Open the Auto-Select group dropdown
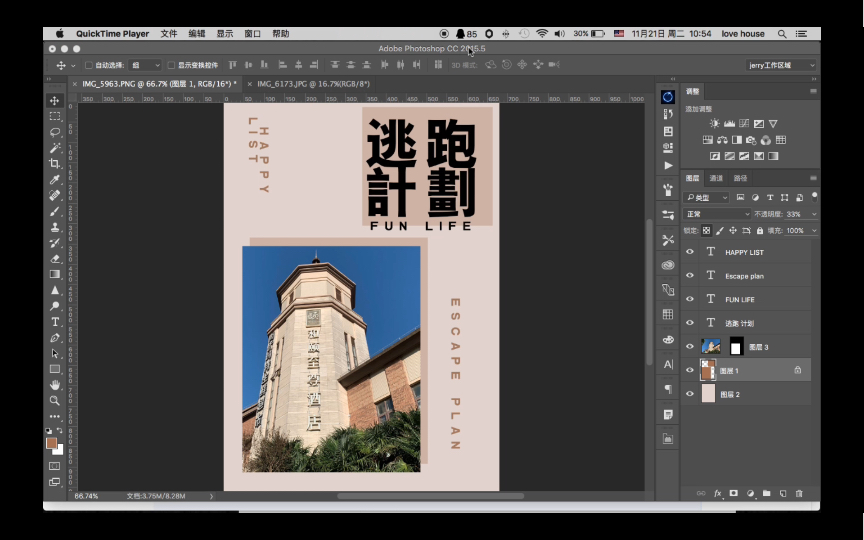This screenshot has height=540, width=864. [x=145, y=65]
